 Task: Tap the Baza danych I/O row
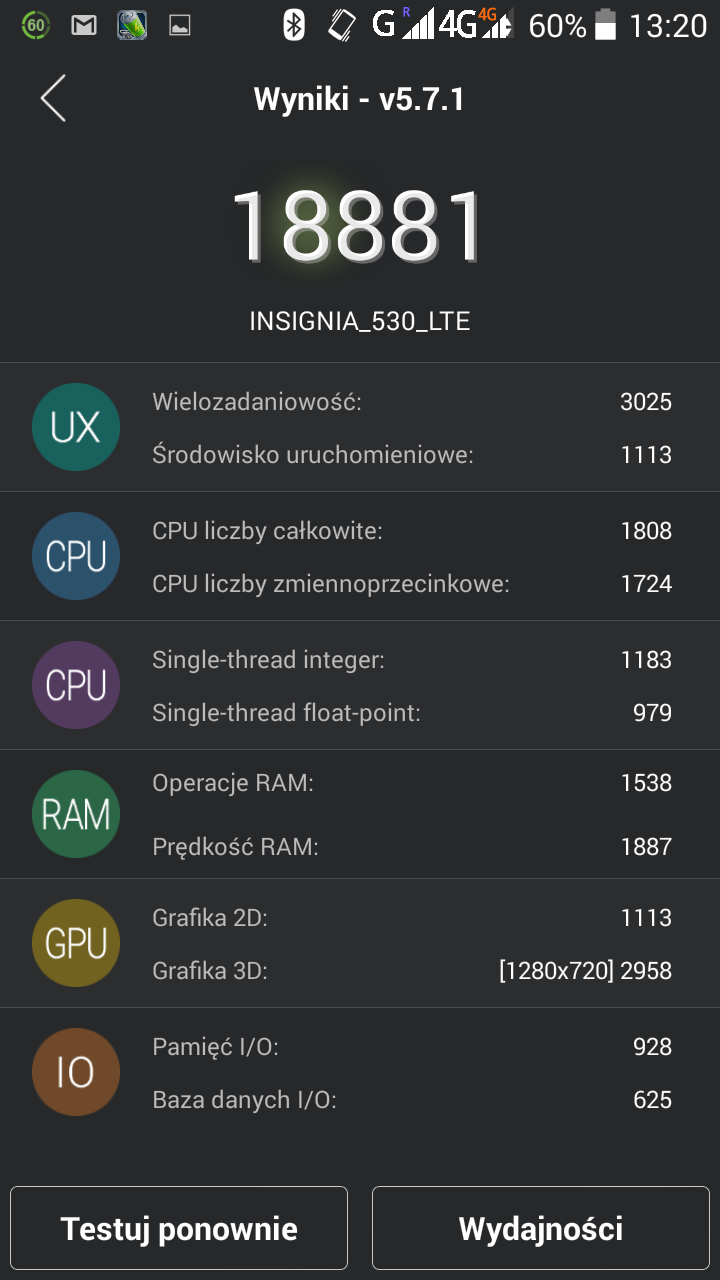tap(412, 1100)
